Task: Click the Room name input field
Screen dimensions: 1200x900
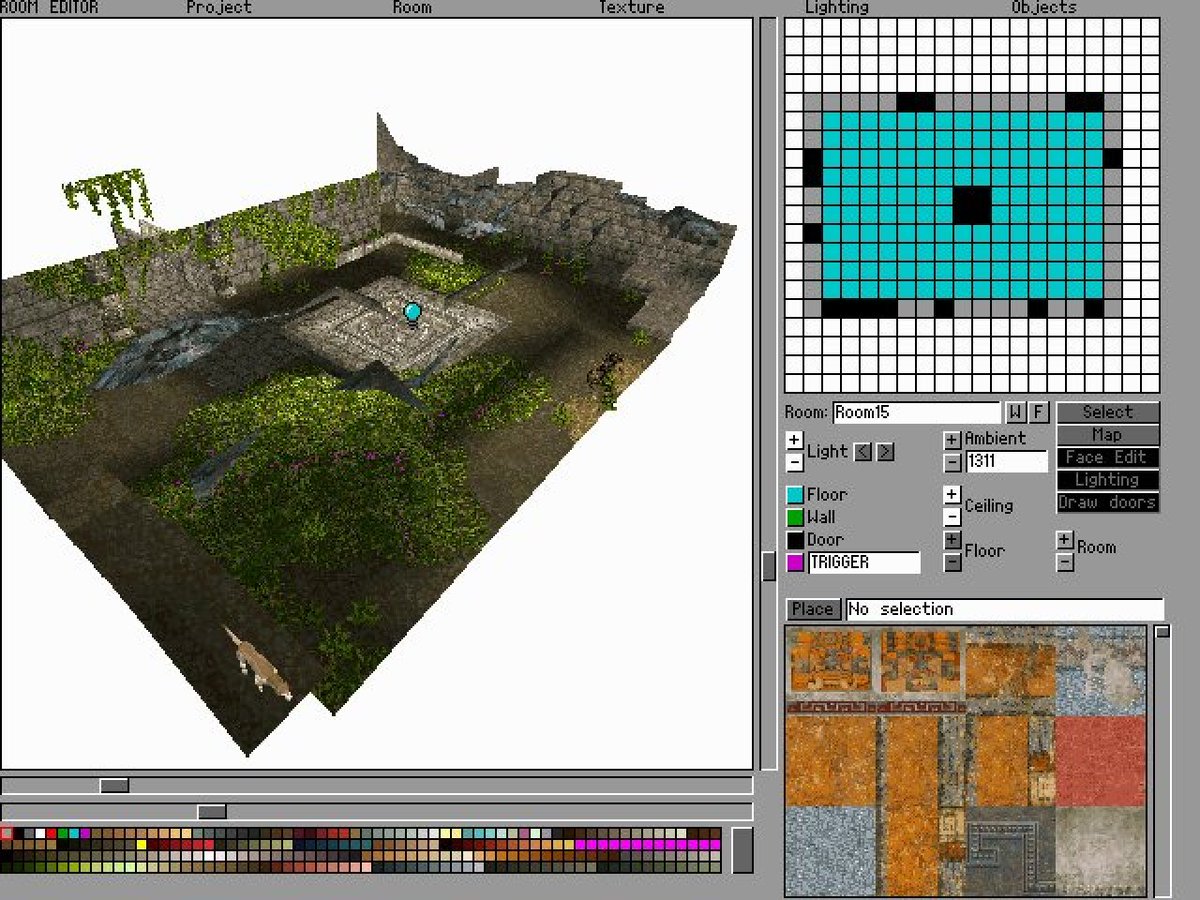Action: [x=916, y=412]
